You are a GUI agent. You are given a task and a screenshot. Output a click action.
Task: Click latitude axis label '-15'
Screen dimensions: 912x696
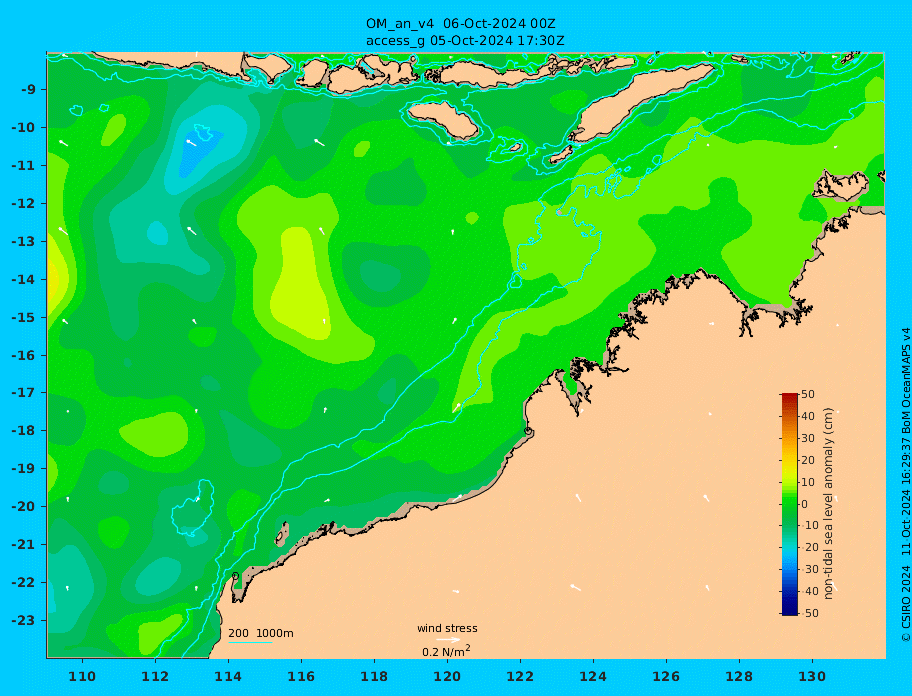[24, 317]
